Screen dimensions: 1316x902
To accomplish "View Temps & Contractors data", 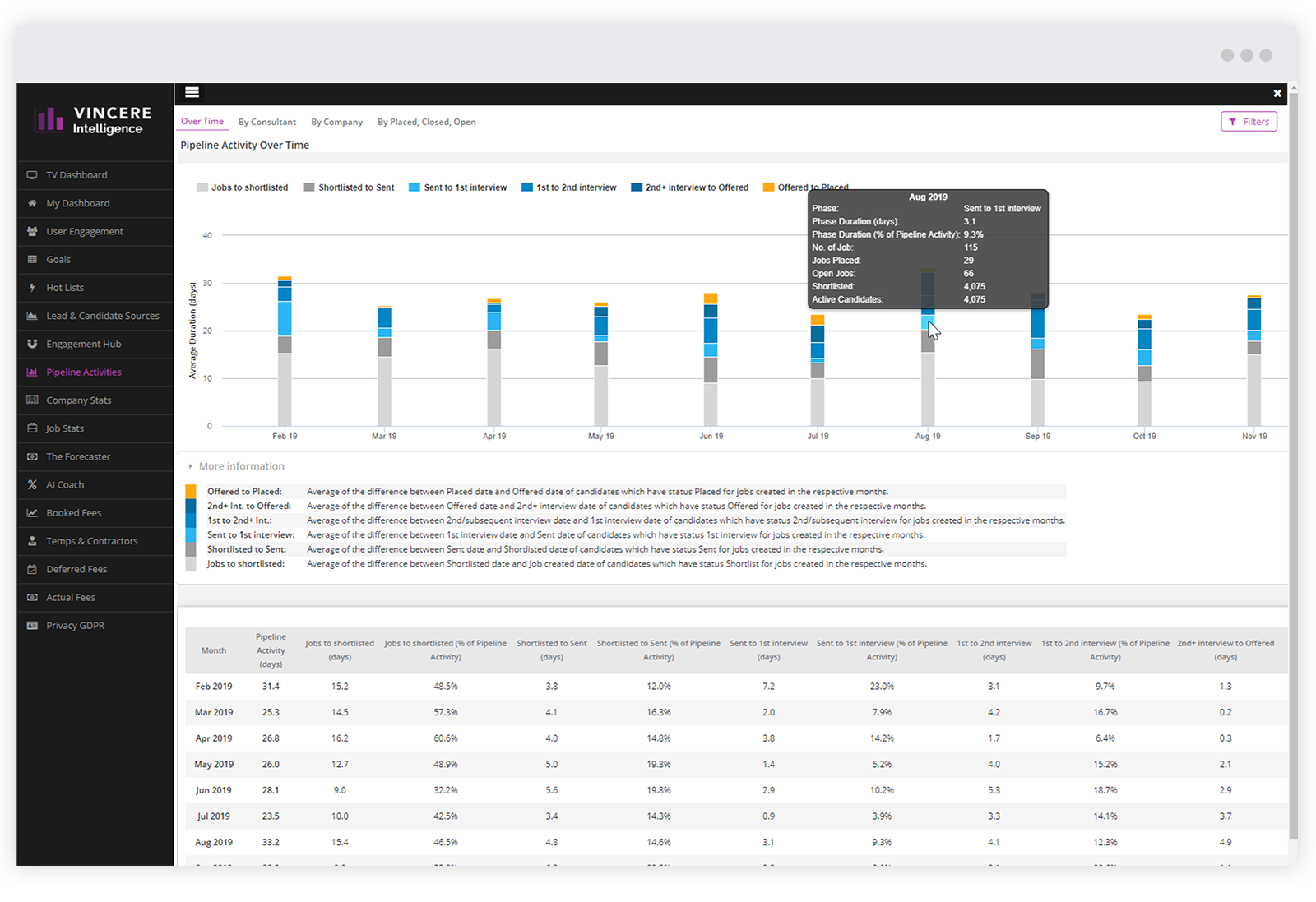I will click(92, 540).
